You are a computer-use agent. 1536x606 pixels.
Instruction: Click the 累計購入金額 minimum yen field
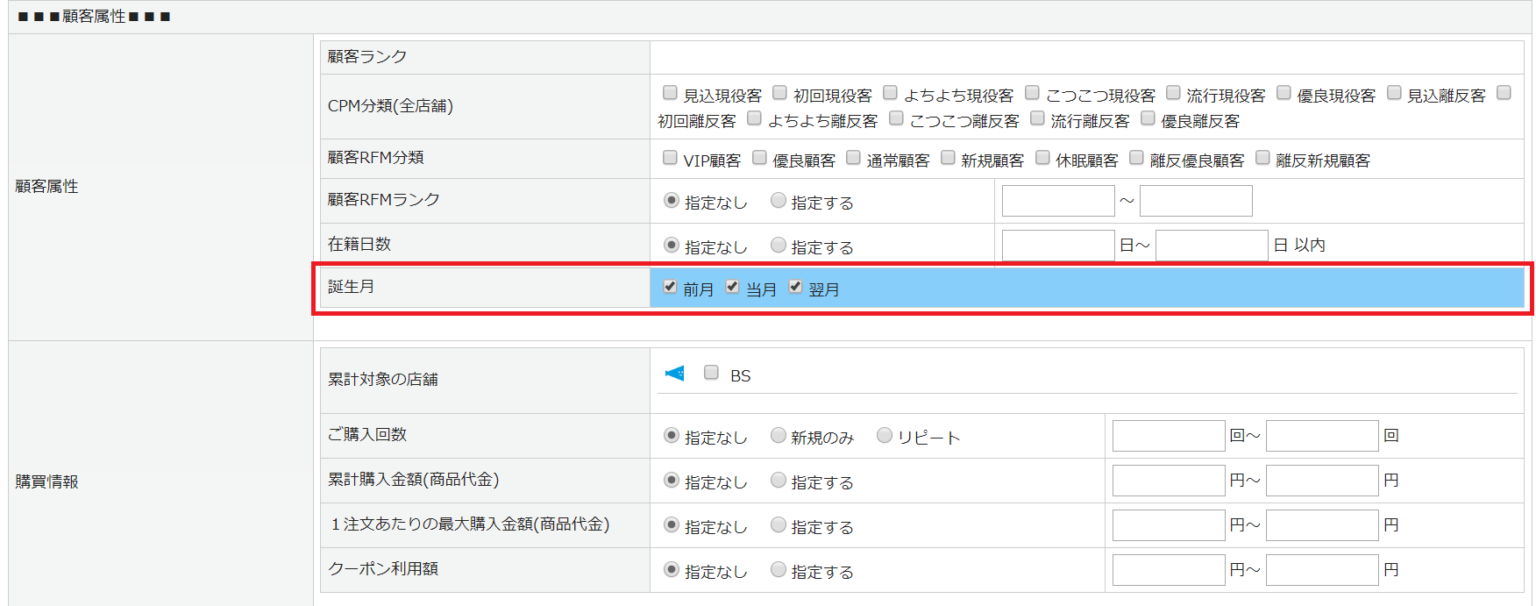point(1168,480)
